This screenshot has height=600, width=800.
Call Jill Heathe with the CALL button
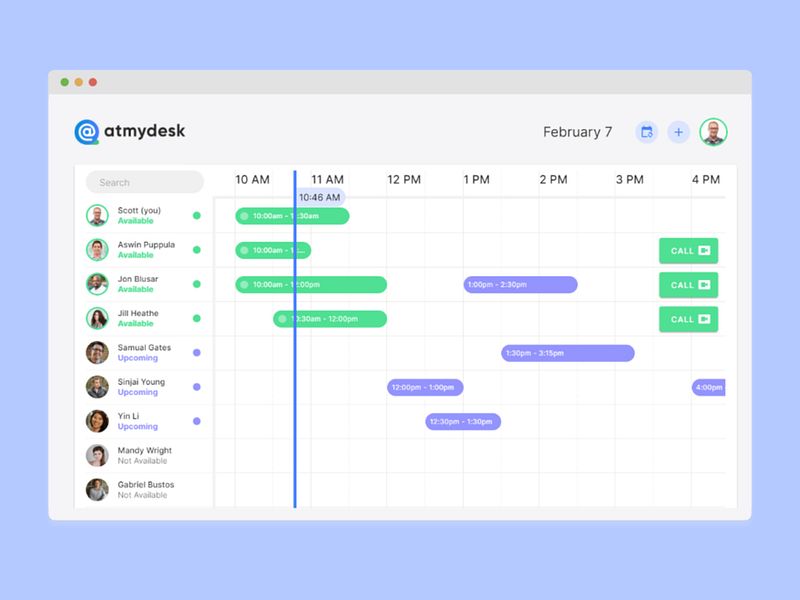point(688,319)
